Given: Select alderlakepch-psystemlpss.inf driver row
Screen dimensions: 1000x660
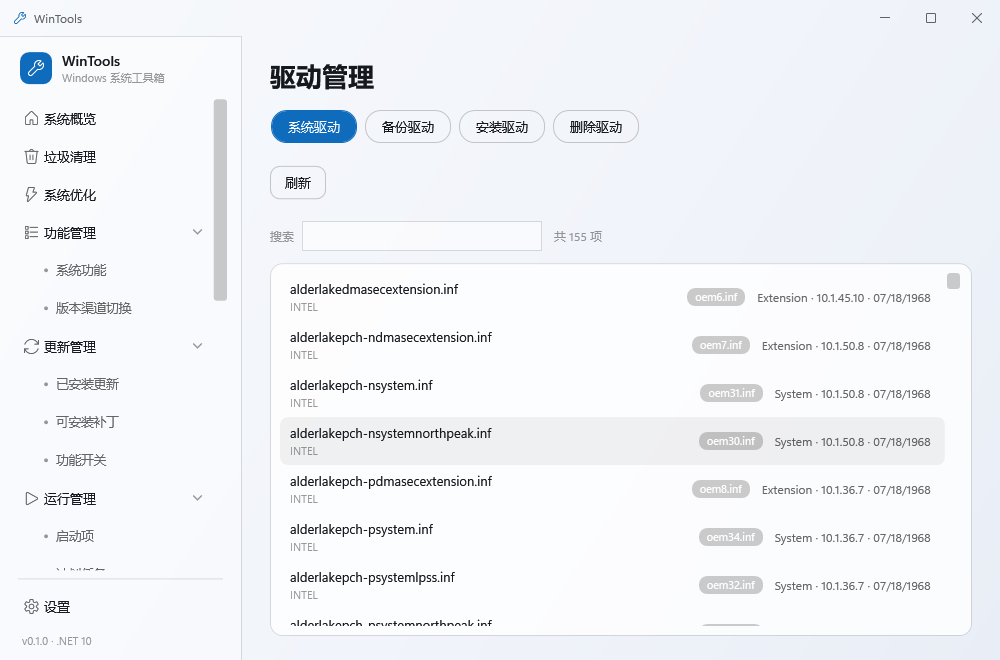Looking at the screenshot, I should [612, 585].
